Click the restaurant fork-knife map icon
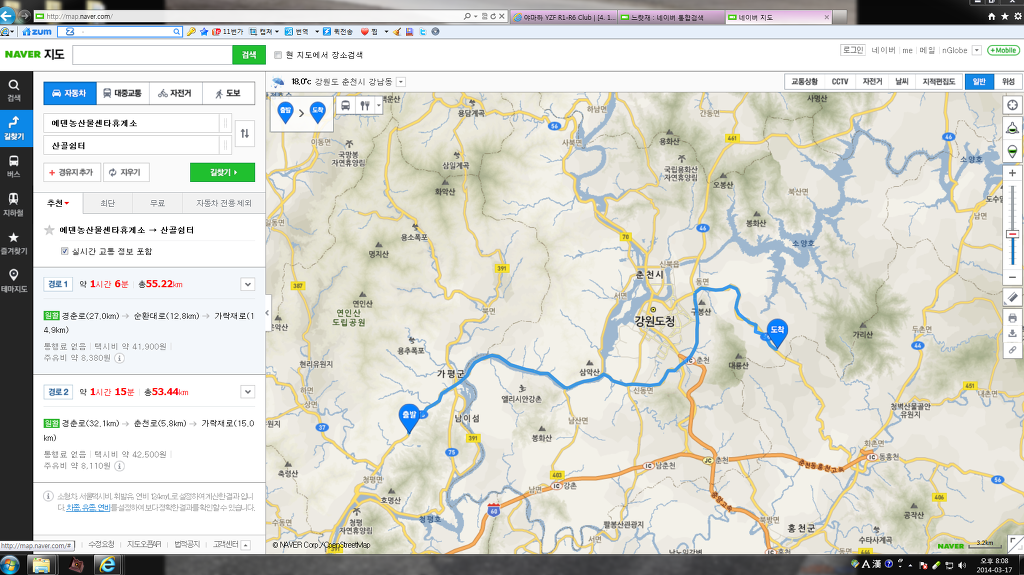This screenshot has width=1024, height=575. point(365,105)
